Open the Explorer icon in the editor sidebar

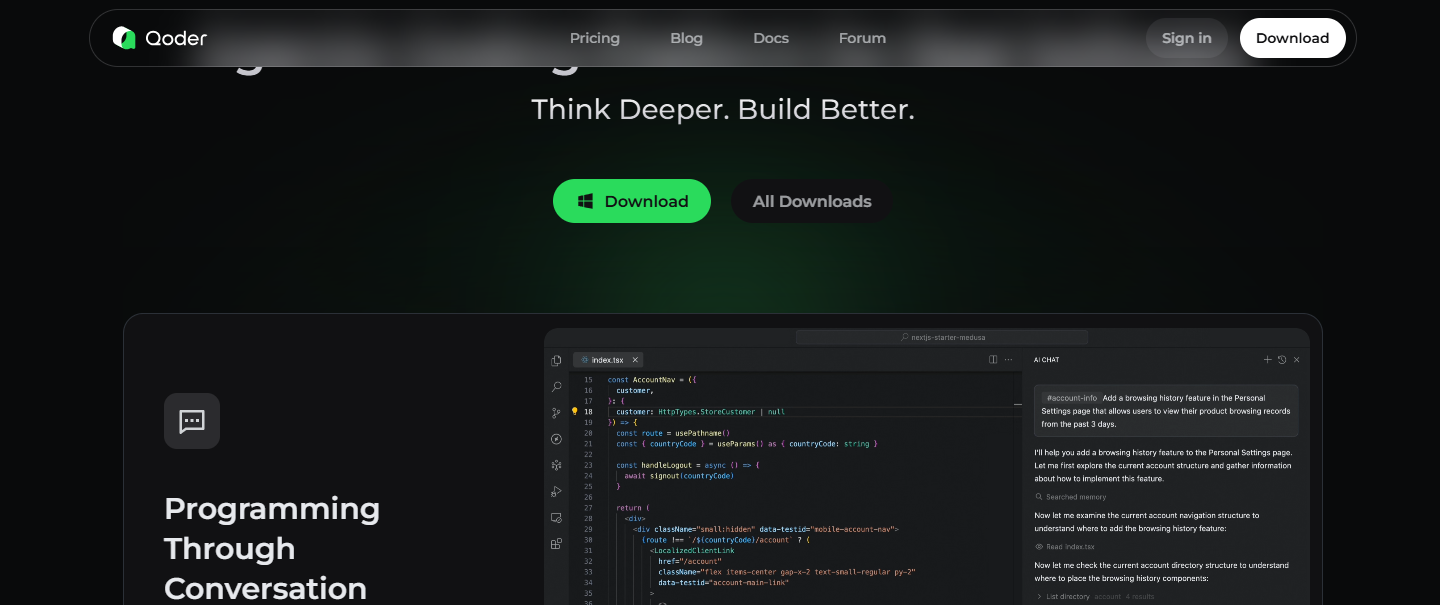pyautogui.click(x=556, y=360)
